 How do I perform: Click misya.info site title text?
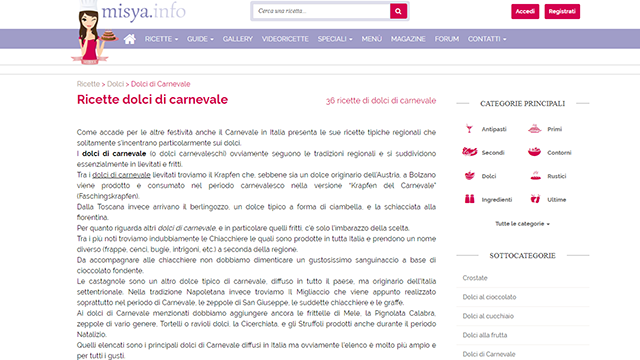point(144,11)
